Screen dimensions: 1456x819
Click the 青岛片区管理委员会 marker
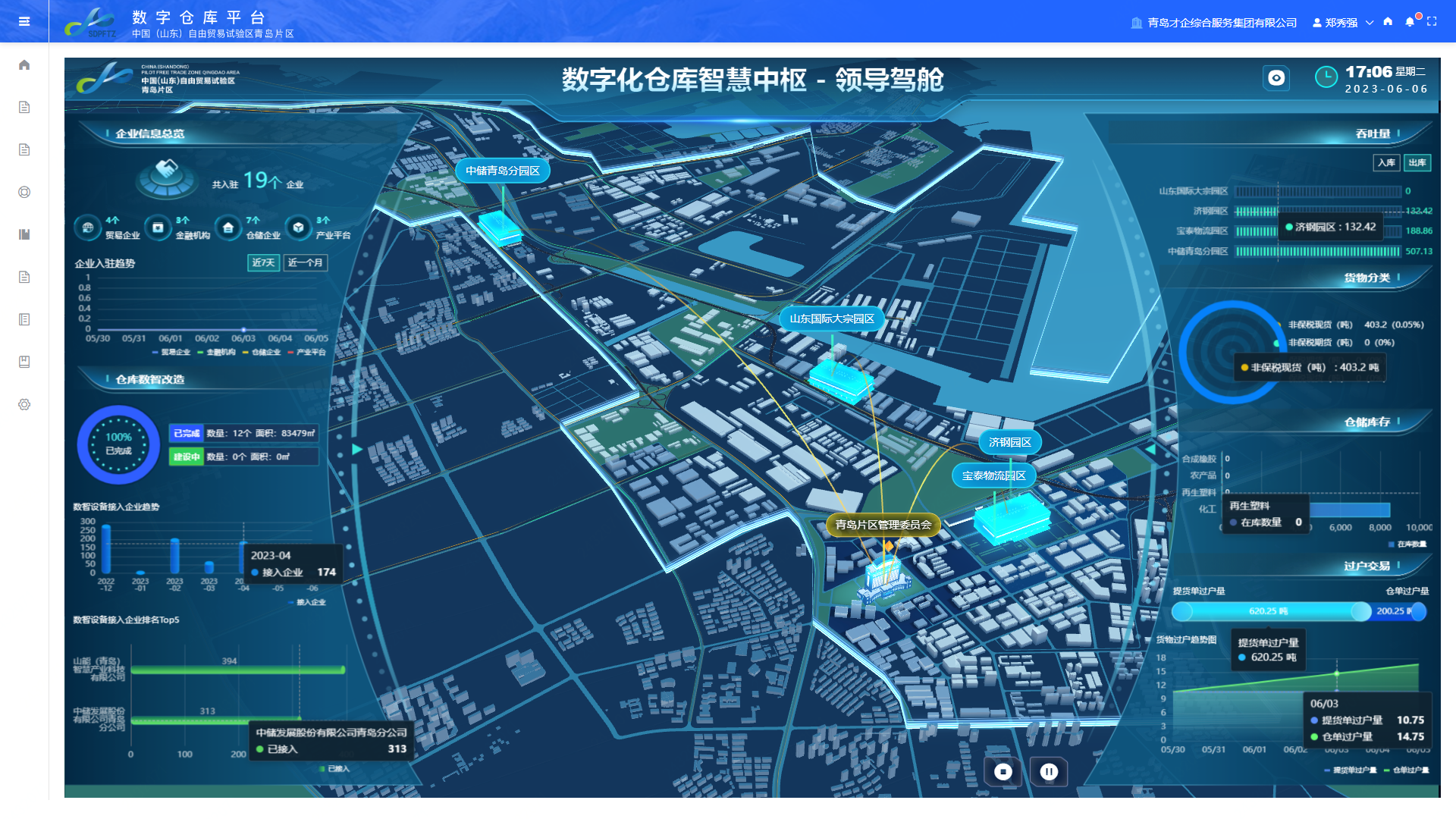[x=884, y=524]
